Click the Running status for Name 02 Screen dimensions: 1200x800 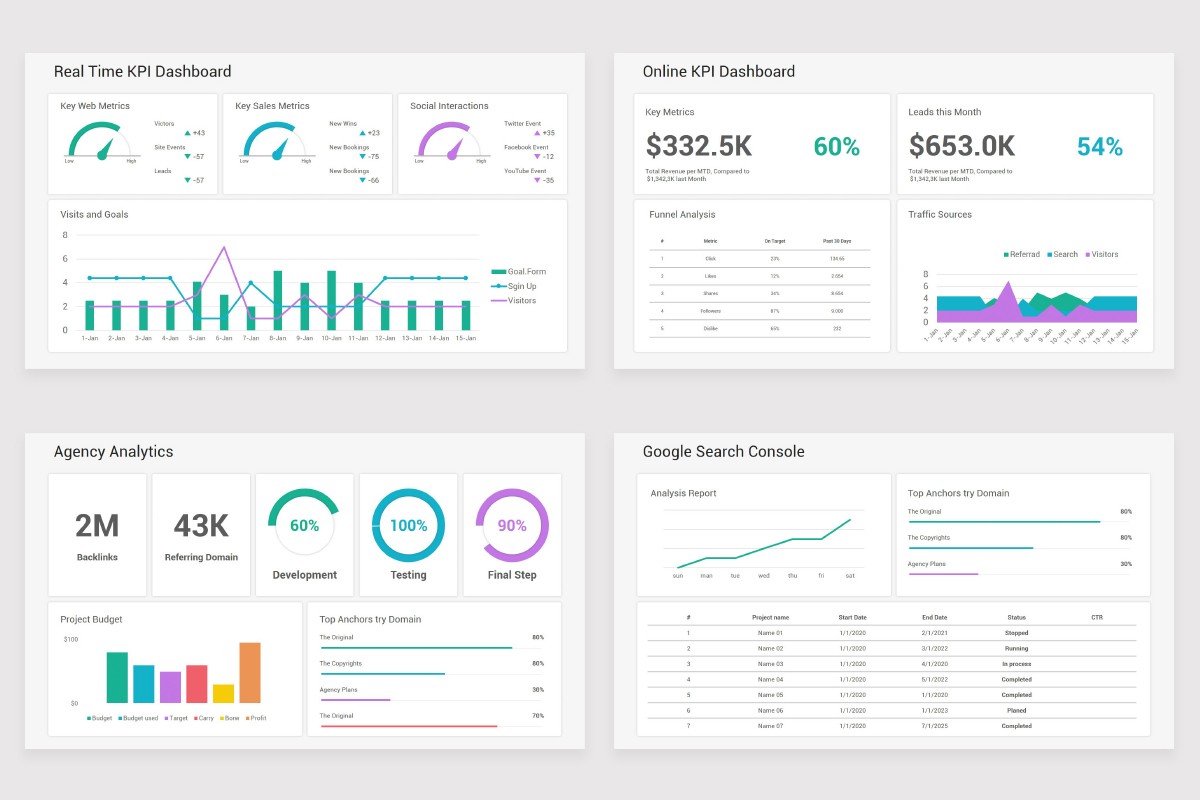point(1017,648)
